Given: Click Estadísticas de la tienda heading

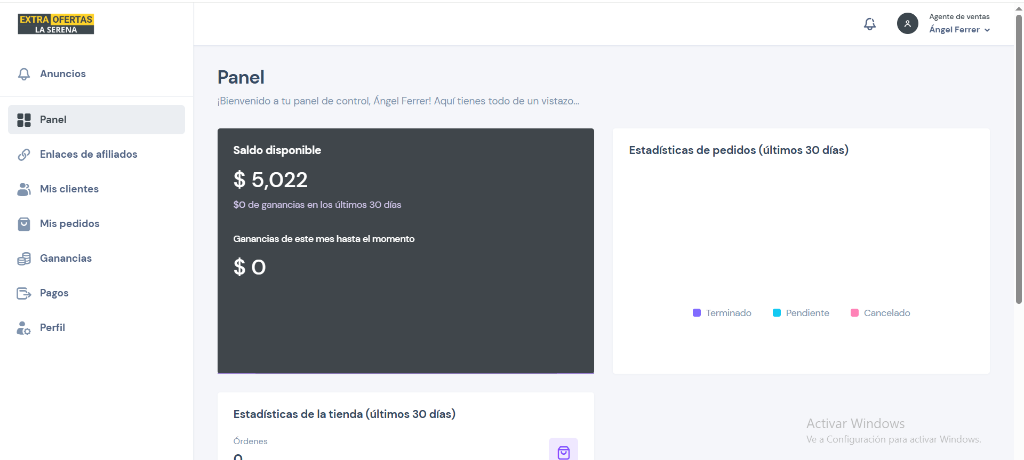Looking at the screenshot, I should pyautogui.click(x=344, y=414).
